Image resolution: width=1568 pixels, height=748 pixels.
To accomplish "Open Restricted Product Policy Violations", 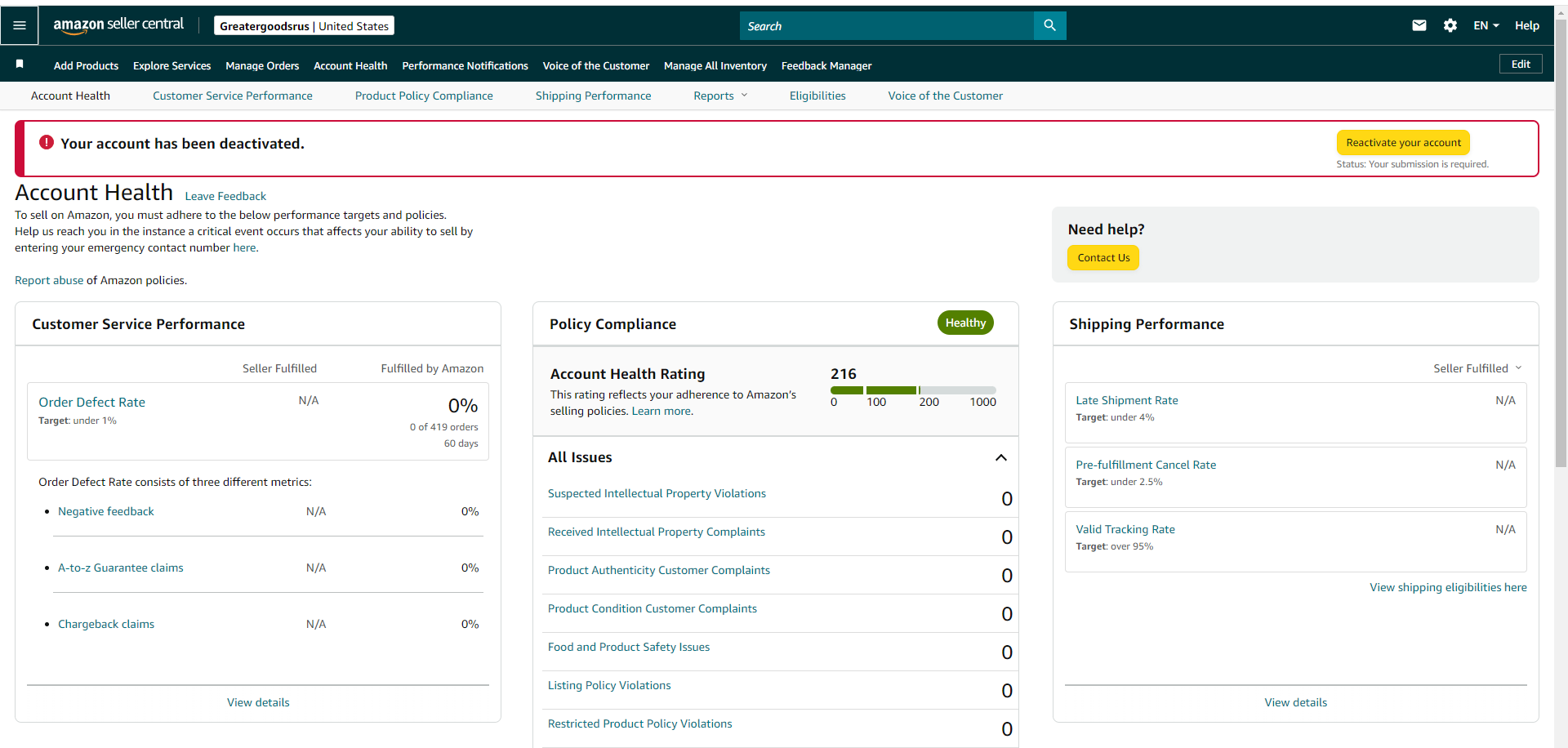I will 639,724.
